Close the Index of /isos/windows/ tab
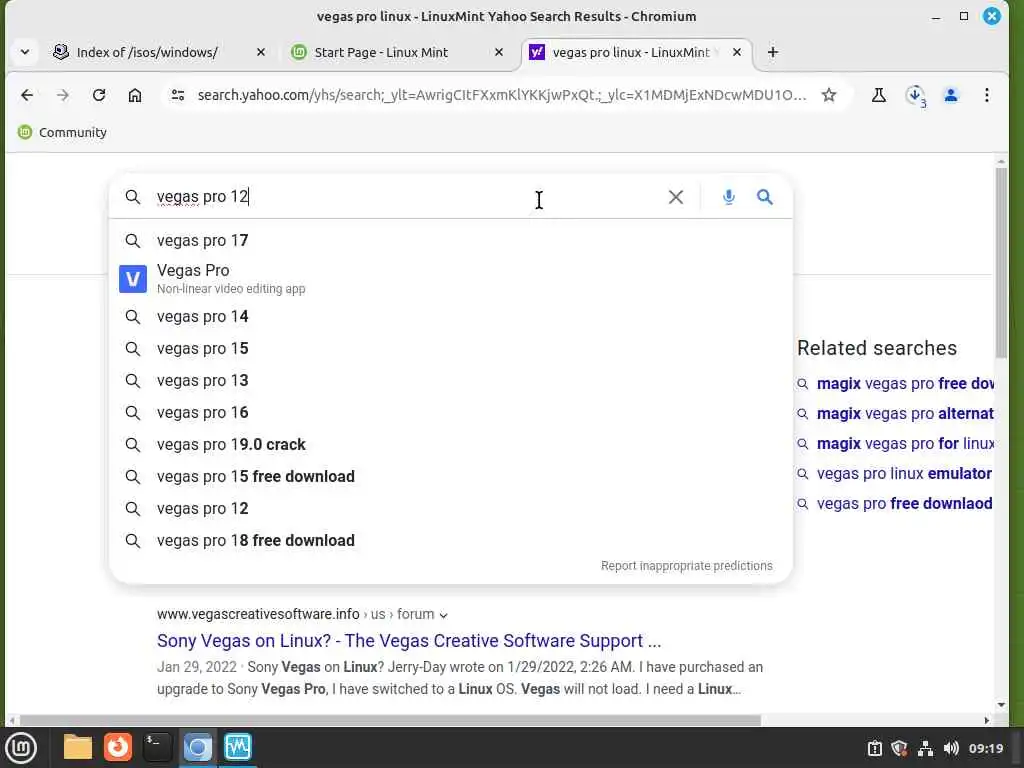The height and width of the screenshot is (768, 1024). click(x=261, y=52)
